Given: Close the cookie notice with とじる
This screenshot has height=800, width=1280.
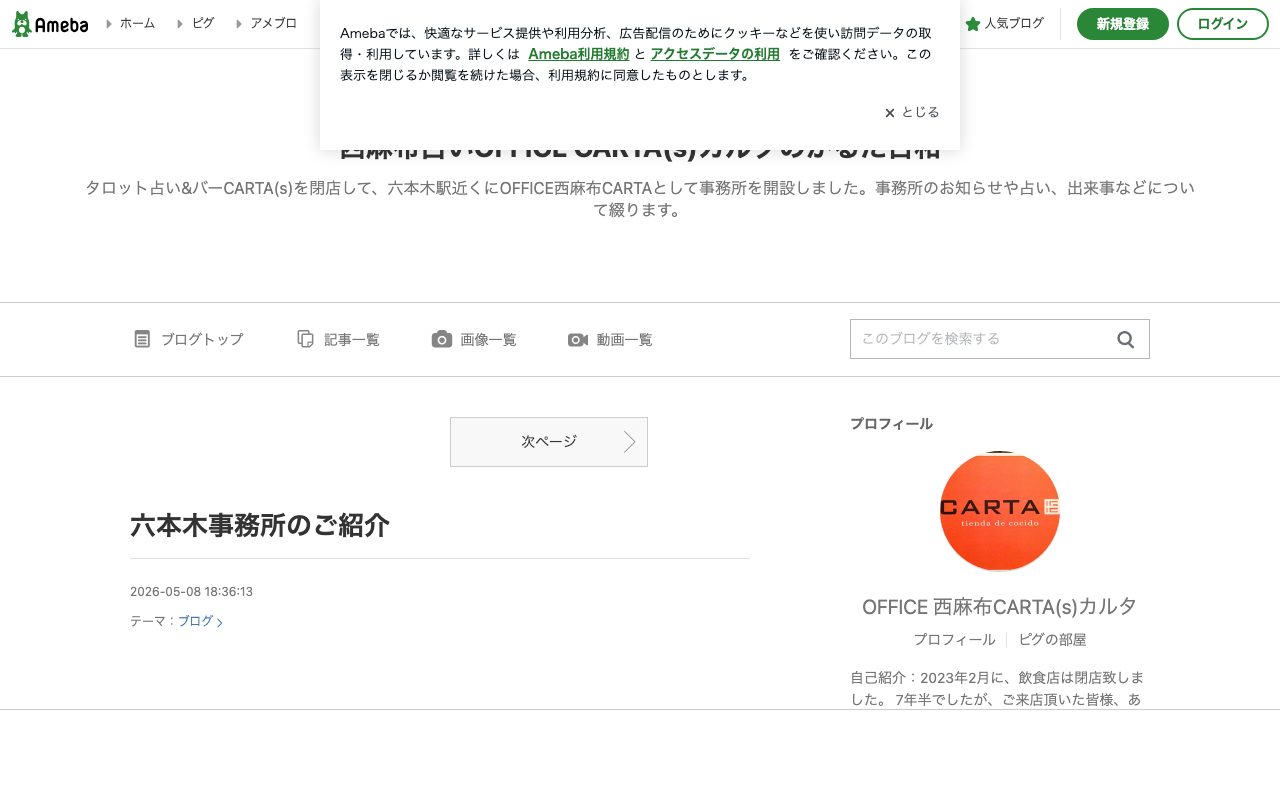Looking at the screenshot, I should pyautogui.click(x=912, y=112).
